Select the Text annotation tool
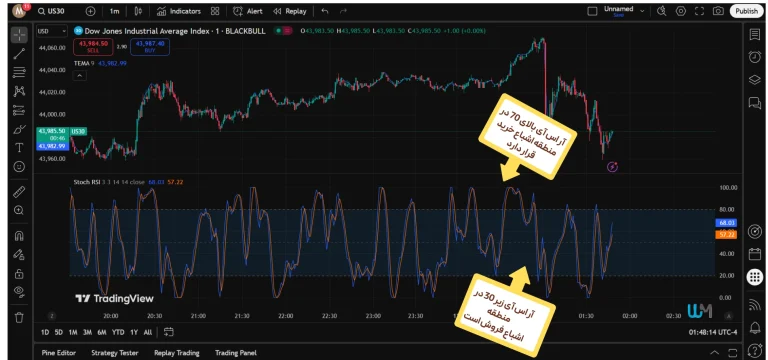The height and width of the screenshot is (360, 768). click(x=19, y=147)
